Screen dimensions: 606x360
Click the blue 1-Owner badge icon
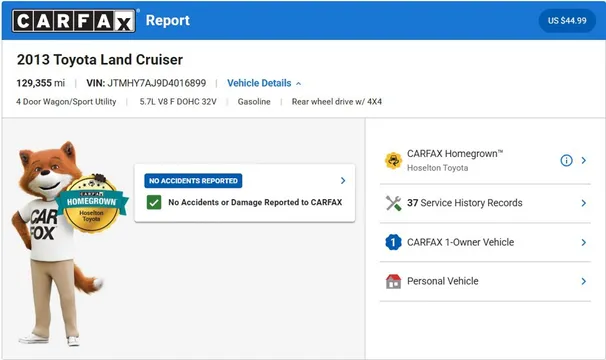pos(393,242)
